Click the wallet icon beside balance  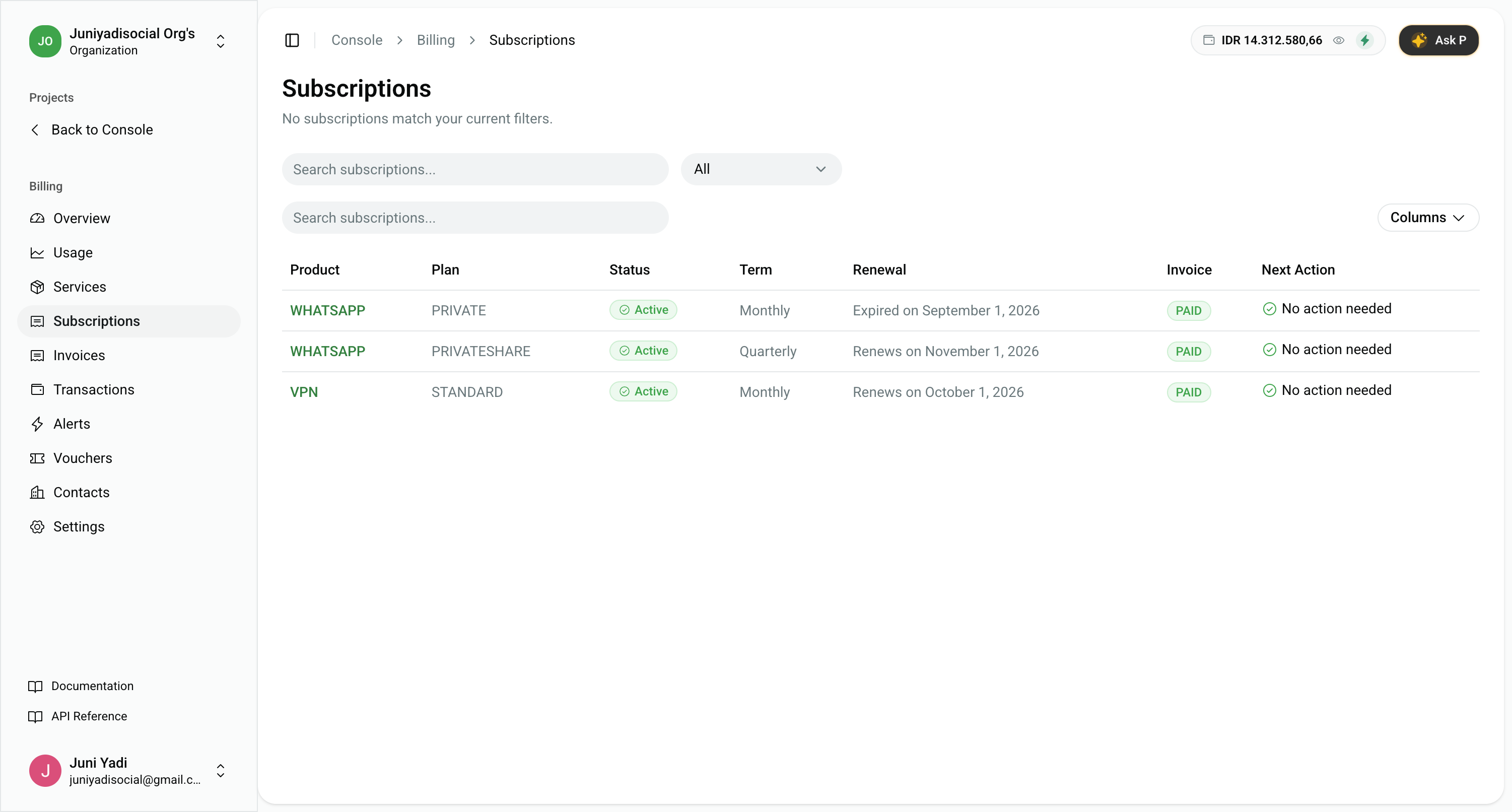point(1209,40)
